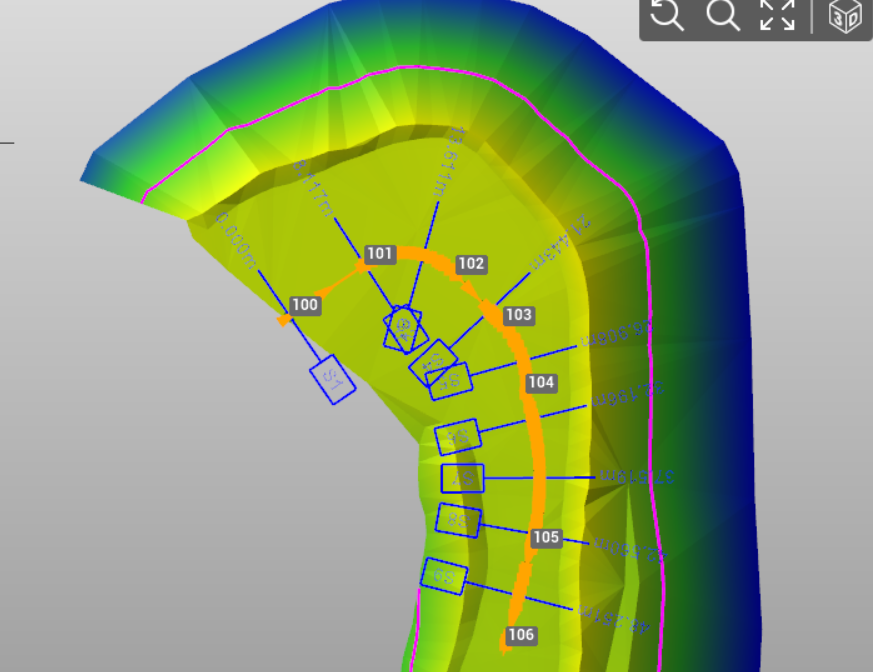Click the fit-to-extents arrows icon
Image resolution: width=873 pixels, height=672 pixels.
point(777,15)
